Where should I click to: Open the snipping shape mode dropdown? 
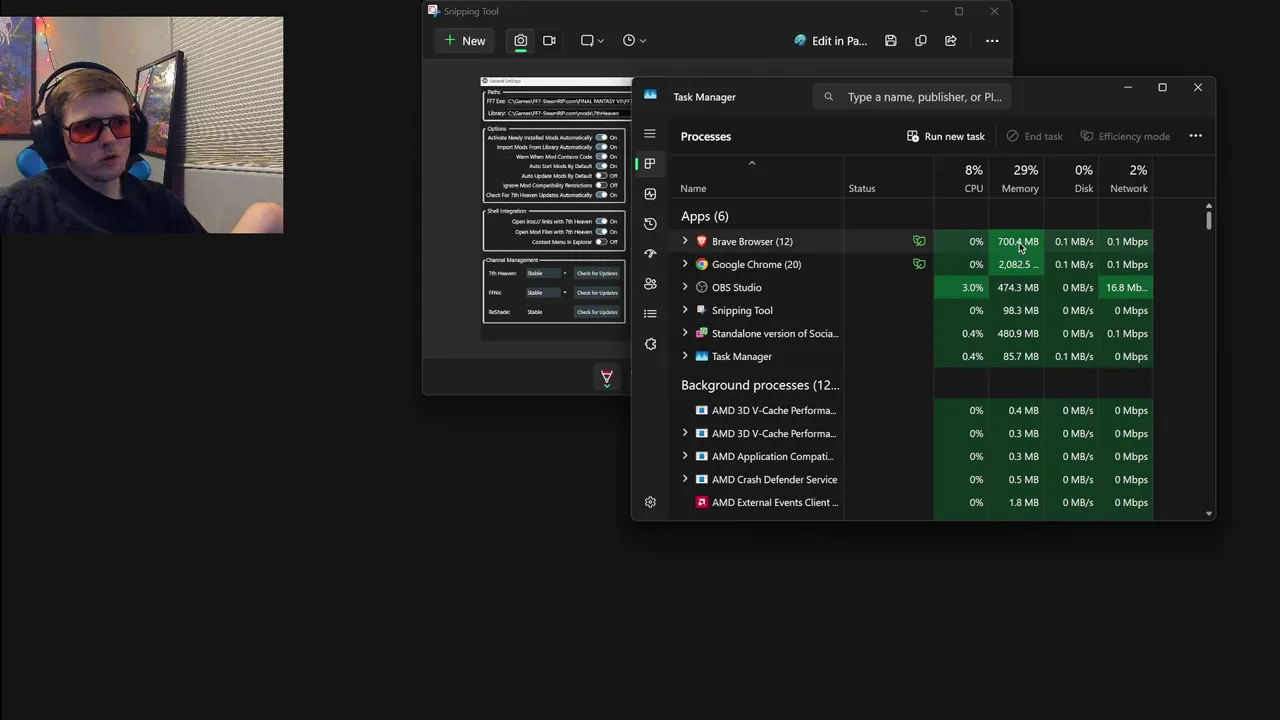point(593,41)
